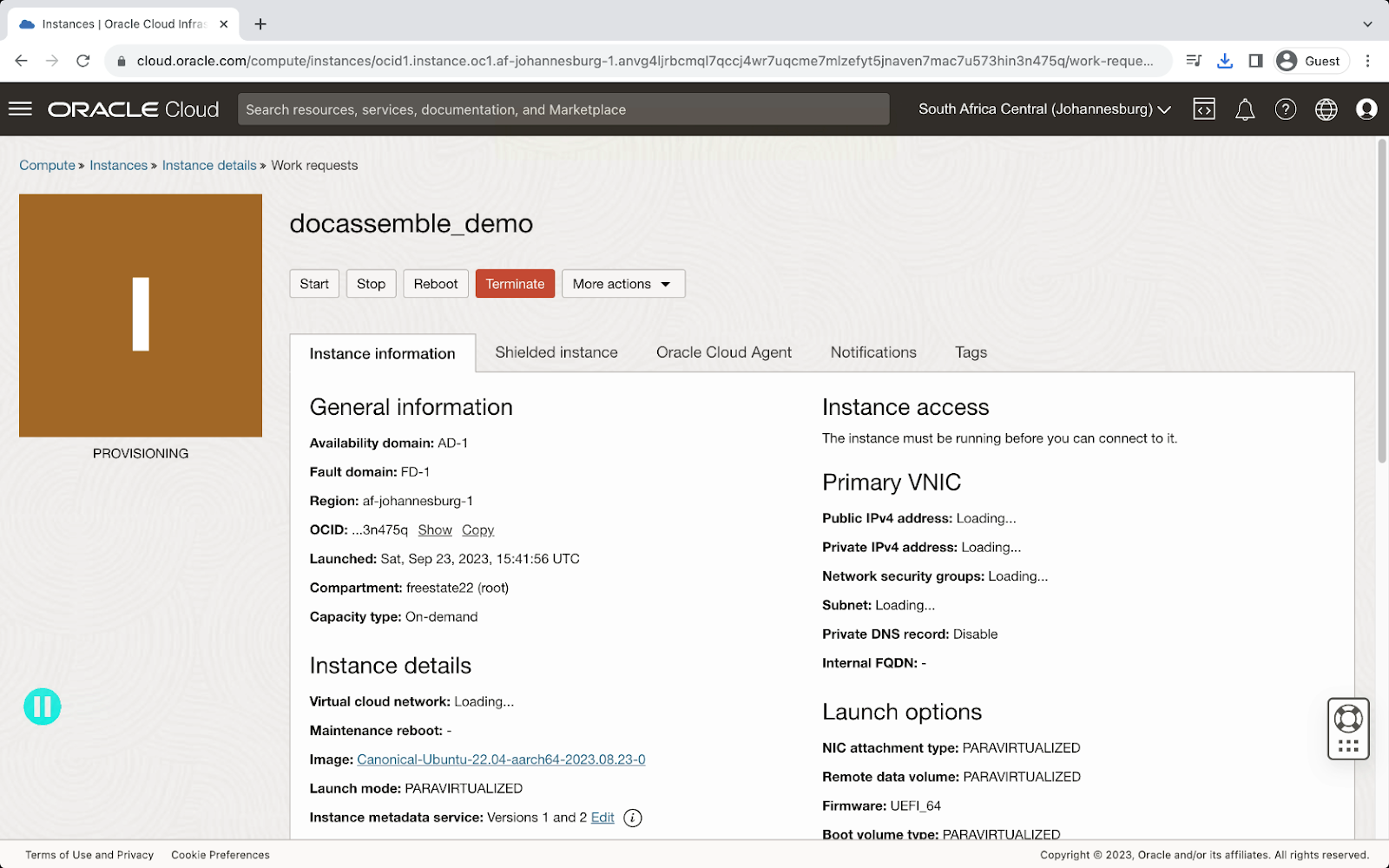Click the browser forward arrow
The image size is (1389, 868).
(x=52, y=61)
